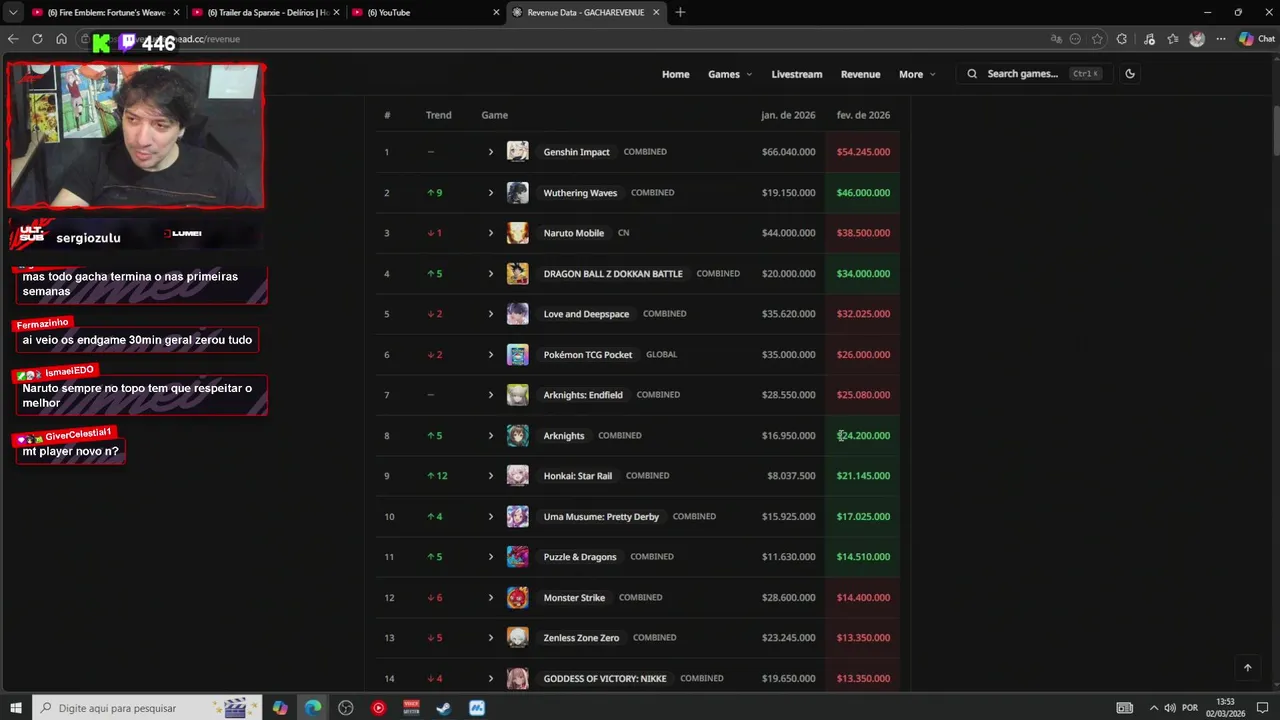1280x720 pixels.
Task: Toggle dark mode moon icon
Action: point(1130,74)
